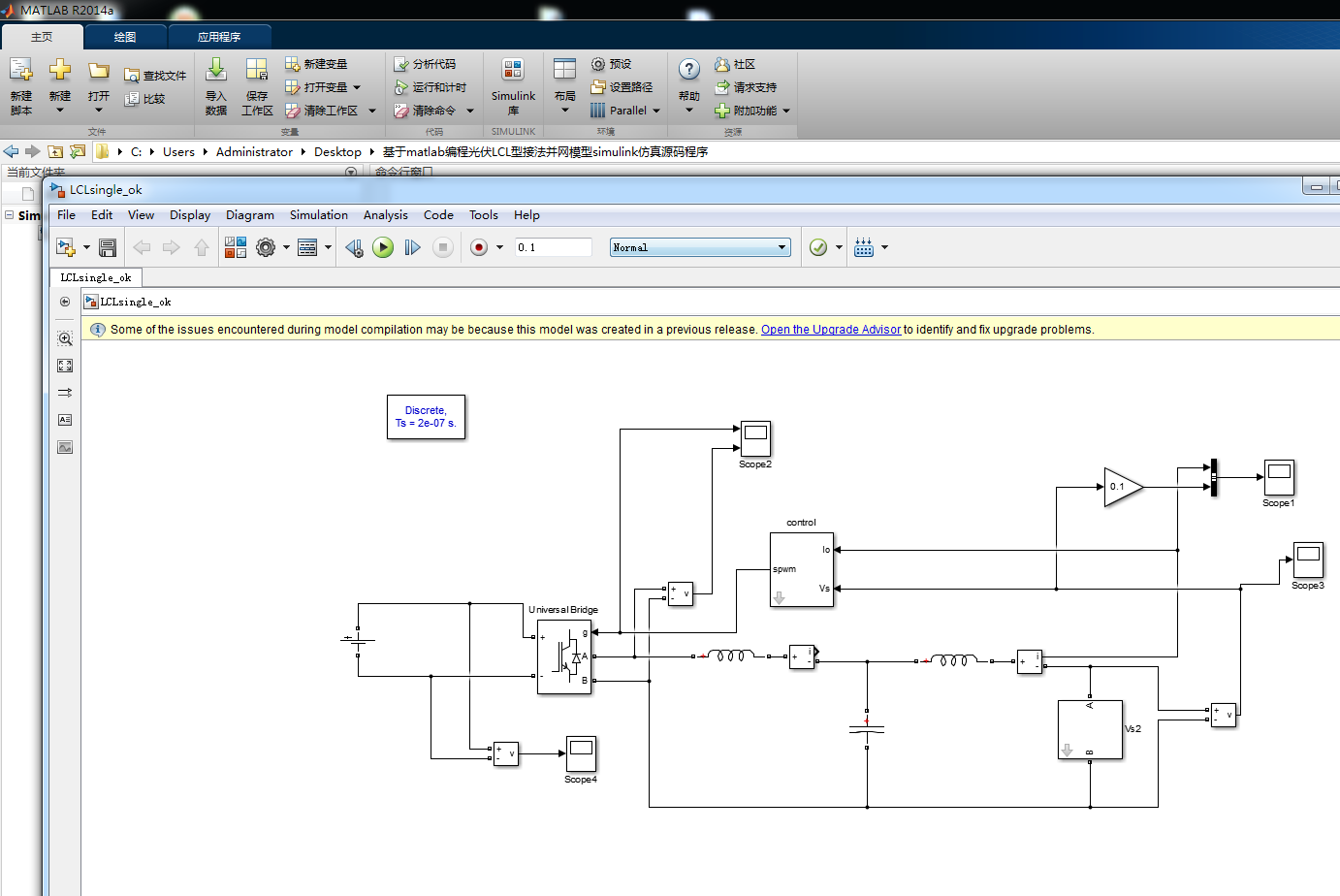The height and width of the screenshot is (896, 1340).
Task: Expand the Add-Ons dropdown in MATLAB ribbon
Action: tap(786, 111)
